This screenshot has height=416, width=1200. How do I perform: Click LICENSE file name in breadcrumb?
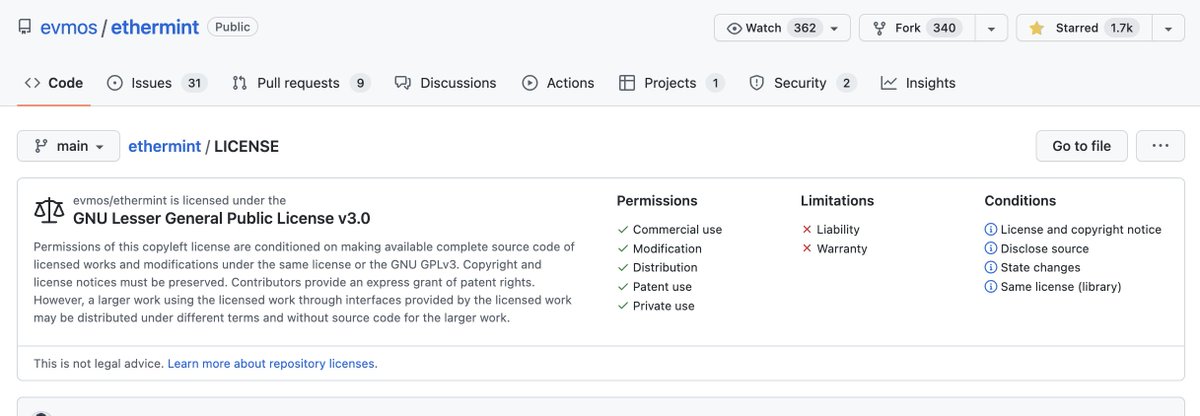coord(246,146)
